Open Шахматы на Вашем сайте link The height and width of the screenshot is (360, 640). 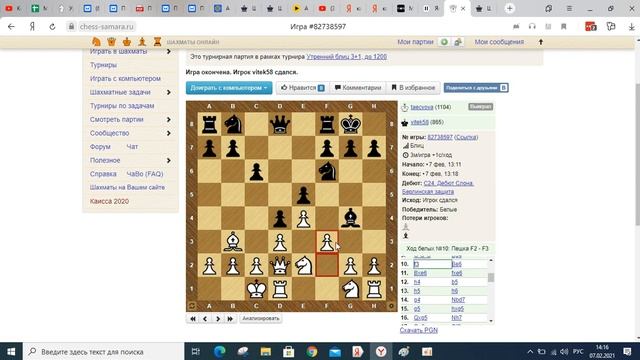[127, 187]
